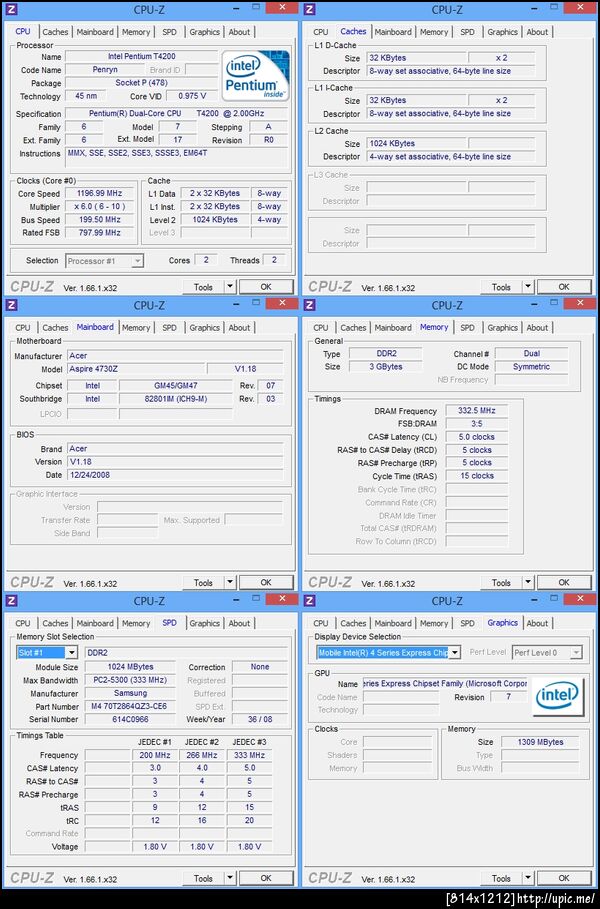Click the BIOS Date 12/24/2008 field
This screenshot has width=600, height=909.
click(x=176, y=475)
